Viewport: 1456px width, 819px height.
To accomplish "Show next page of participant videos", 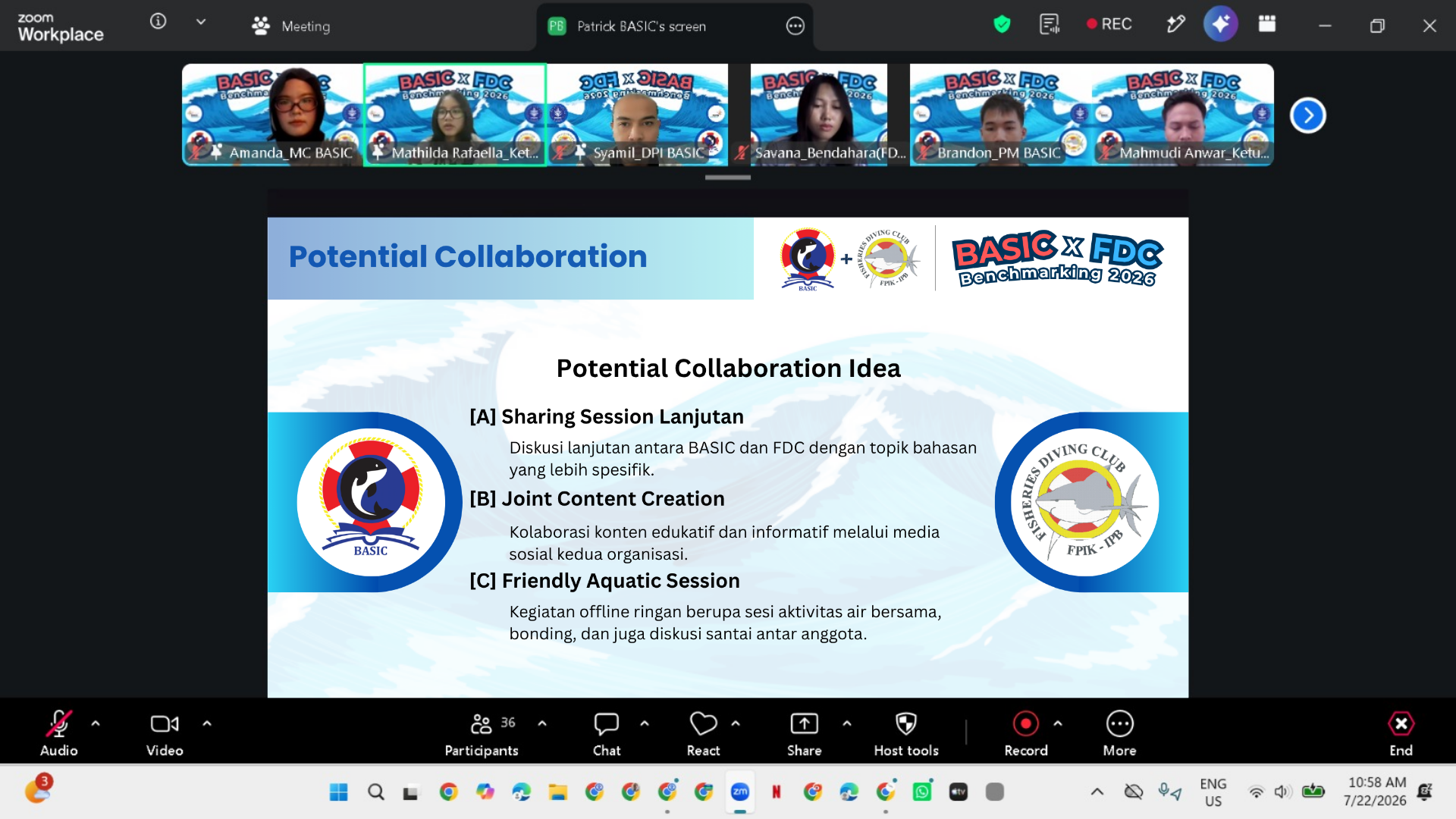I will pyautogui.click(x=1308, y=115).
